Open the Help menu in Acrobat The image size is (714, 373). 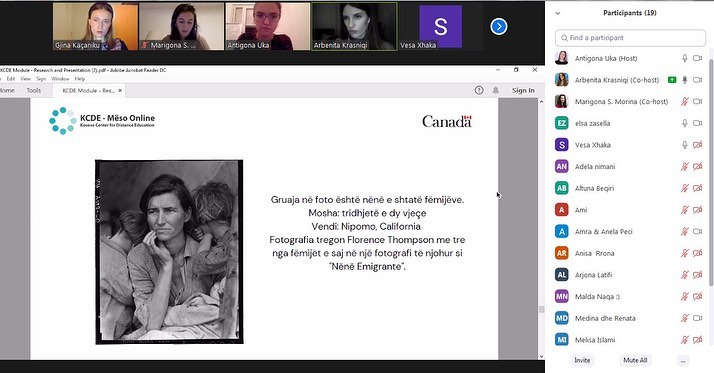80,79
